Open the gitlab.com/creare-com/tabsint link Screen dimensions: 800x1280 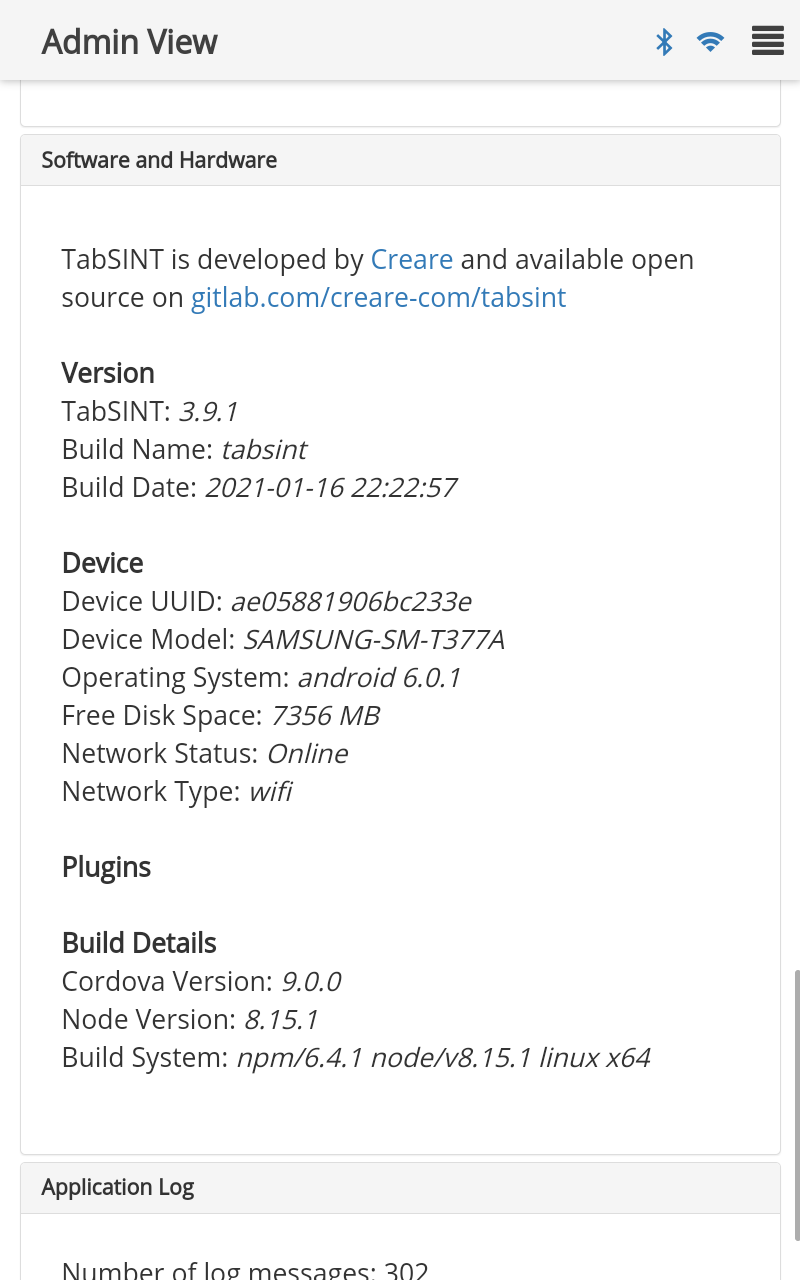378,298
